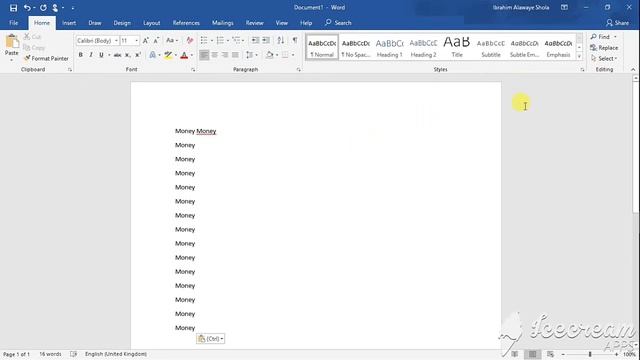Open Font dialog launcher

tap(193, 70)
